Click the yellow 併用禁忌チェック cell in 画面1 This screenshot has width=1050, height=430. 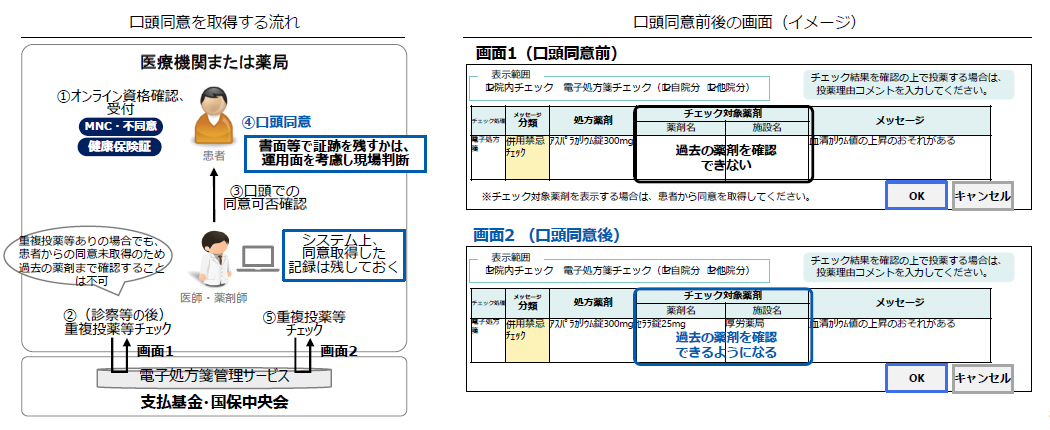point(527,147)
